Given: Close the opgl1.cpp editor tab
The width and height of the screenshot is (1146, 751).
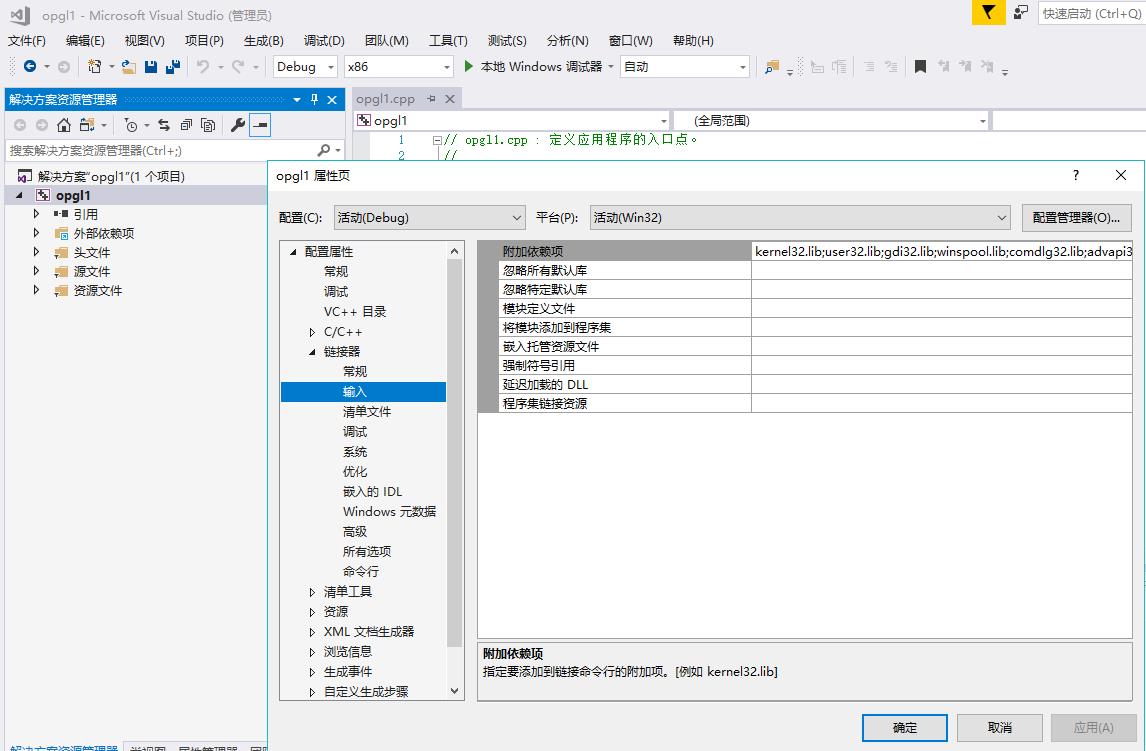Looking at the screenshot, I should coord(450,99).
